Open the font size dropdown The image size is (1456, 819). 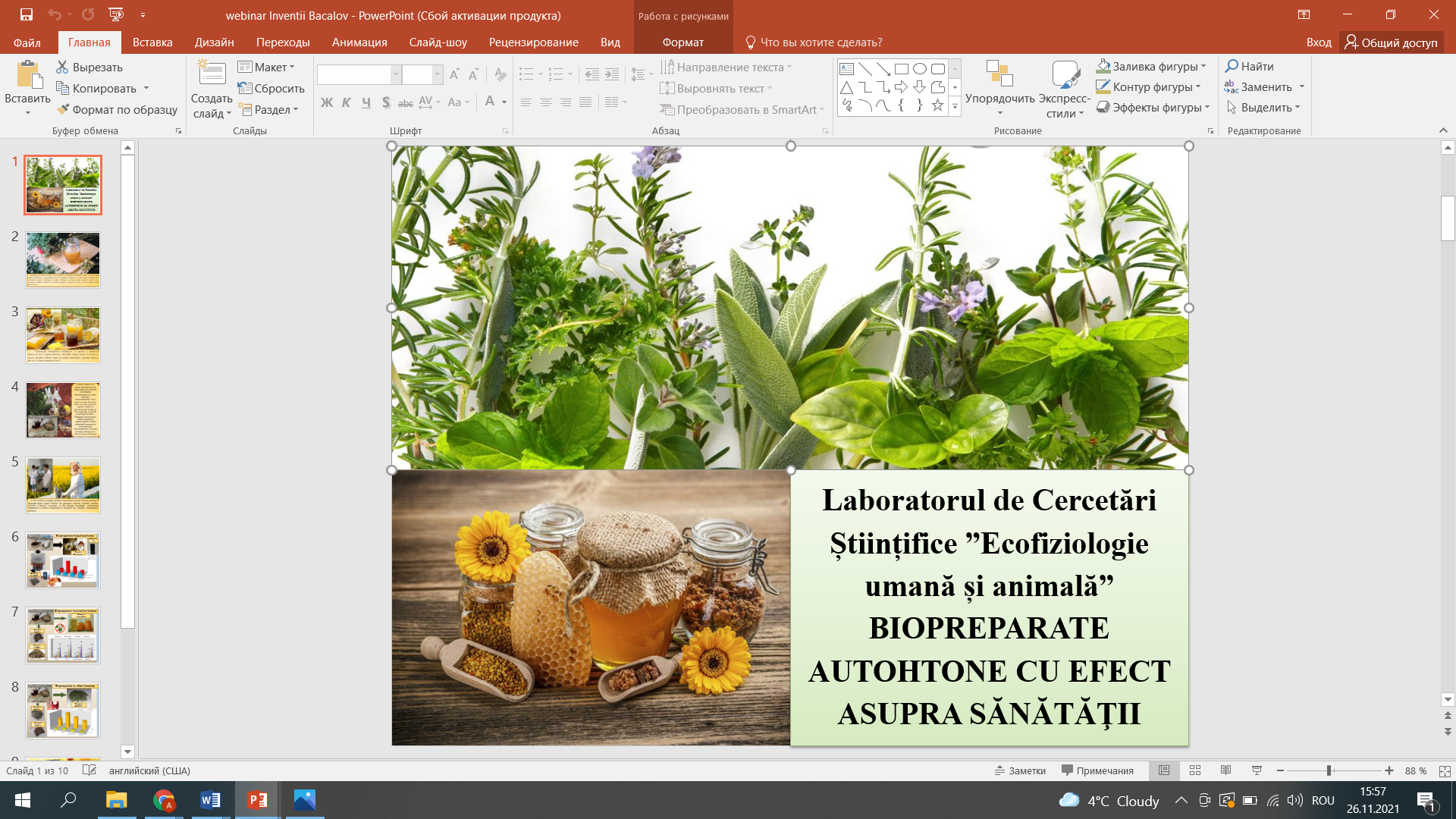click(x=438, y=74)
